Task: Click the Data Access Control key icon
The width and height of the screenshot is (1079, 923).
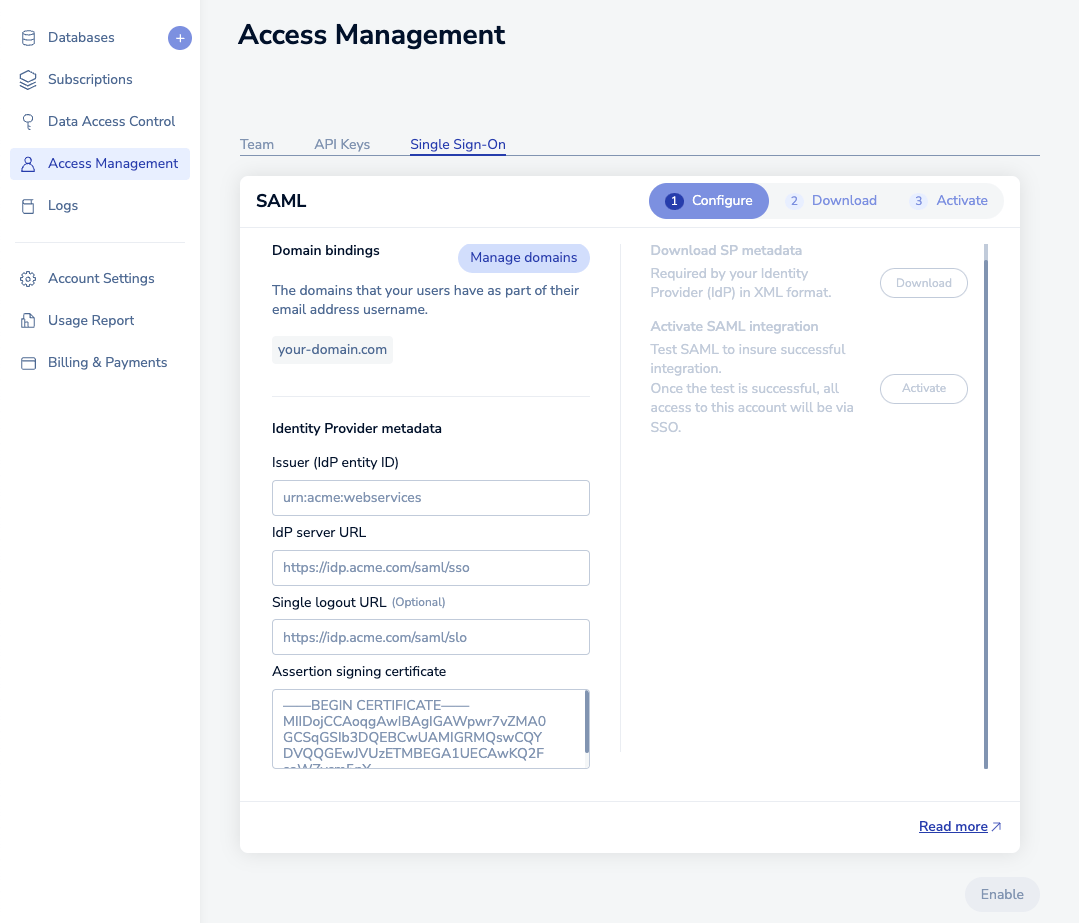Action: pyautogui.click(x=28, y=122)
